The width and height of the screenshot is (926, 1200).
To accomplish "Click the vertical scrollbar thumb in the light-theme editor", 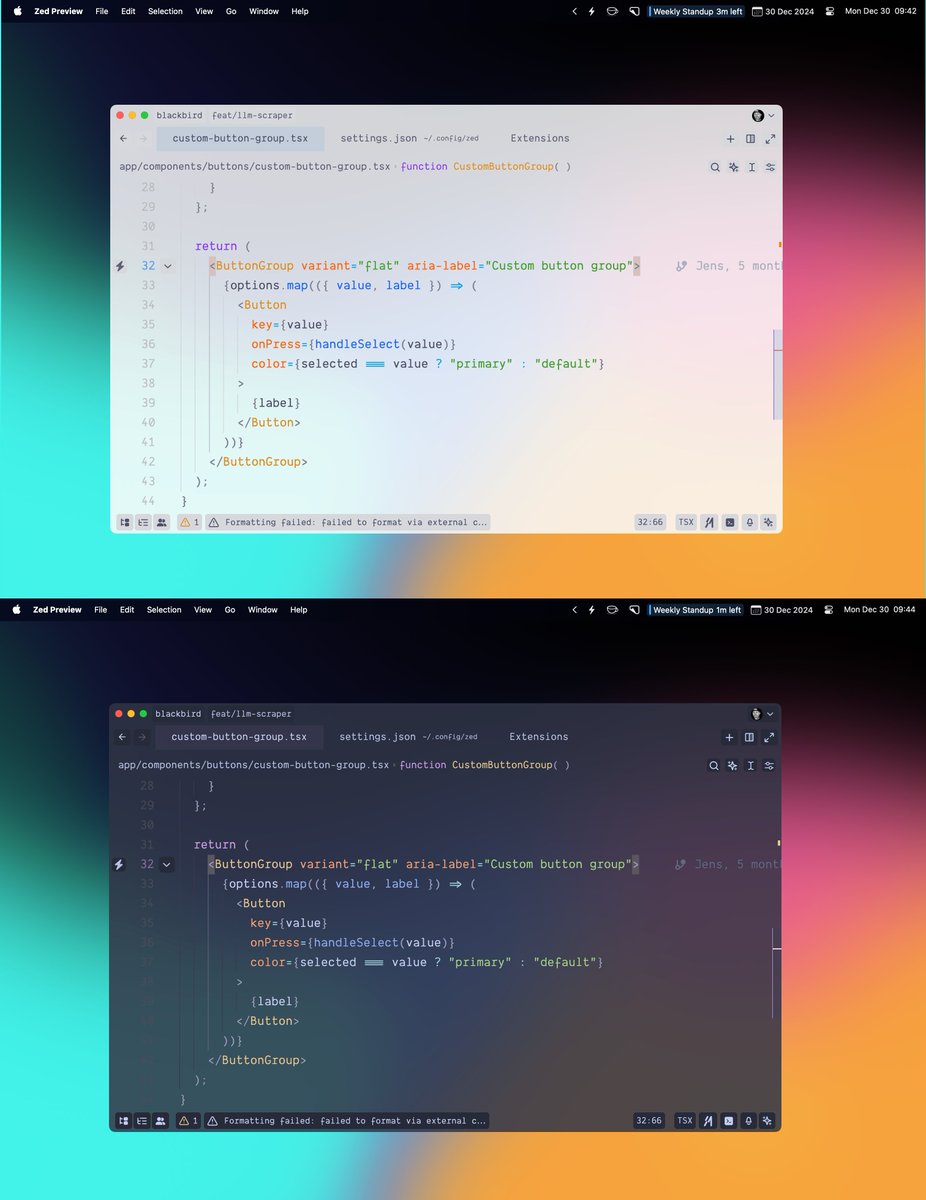I will 777,373.
